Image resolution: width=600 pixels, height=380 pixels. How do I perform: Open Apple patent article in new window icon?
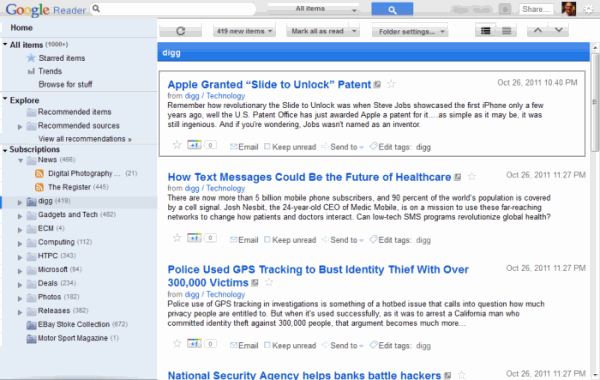(x=377, y=84)
